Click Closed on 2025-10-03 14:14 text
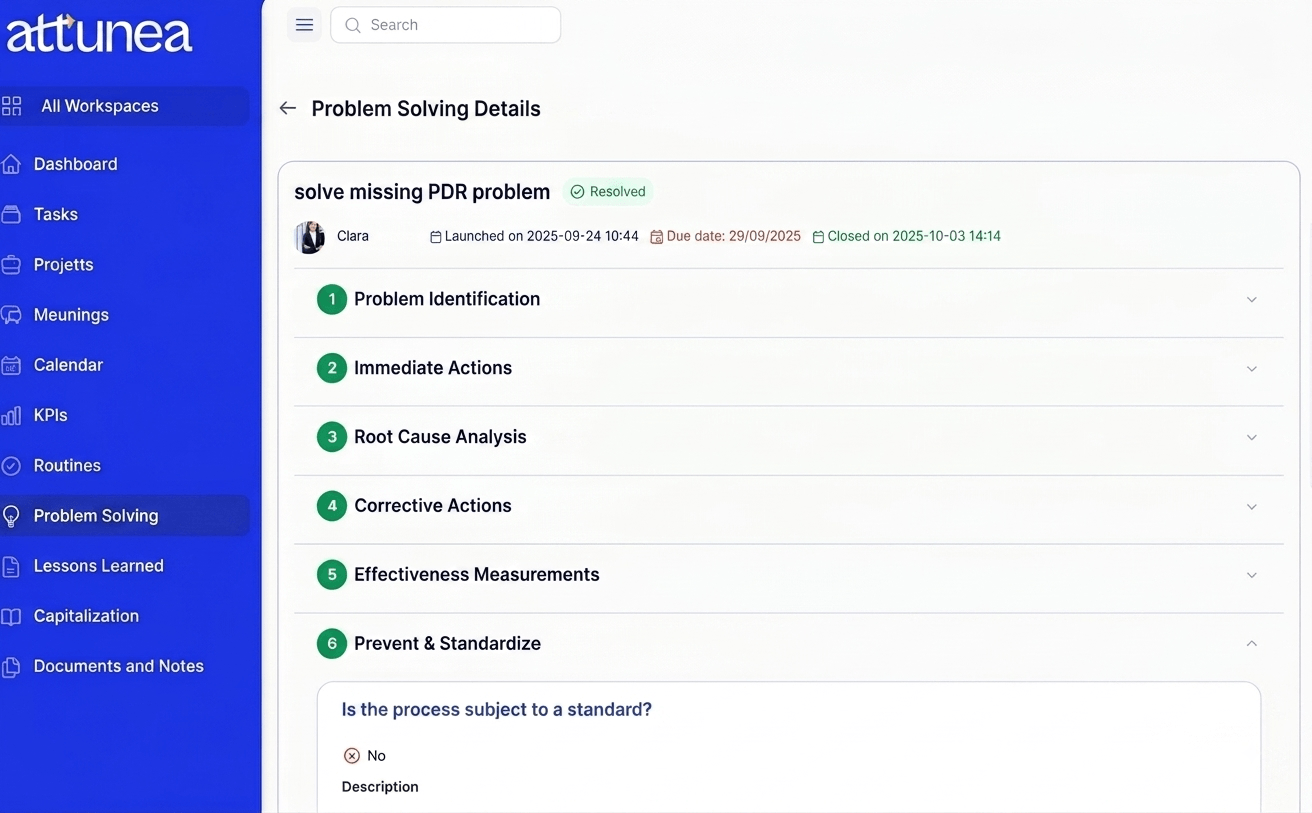 click(x=914, y=237)
